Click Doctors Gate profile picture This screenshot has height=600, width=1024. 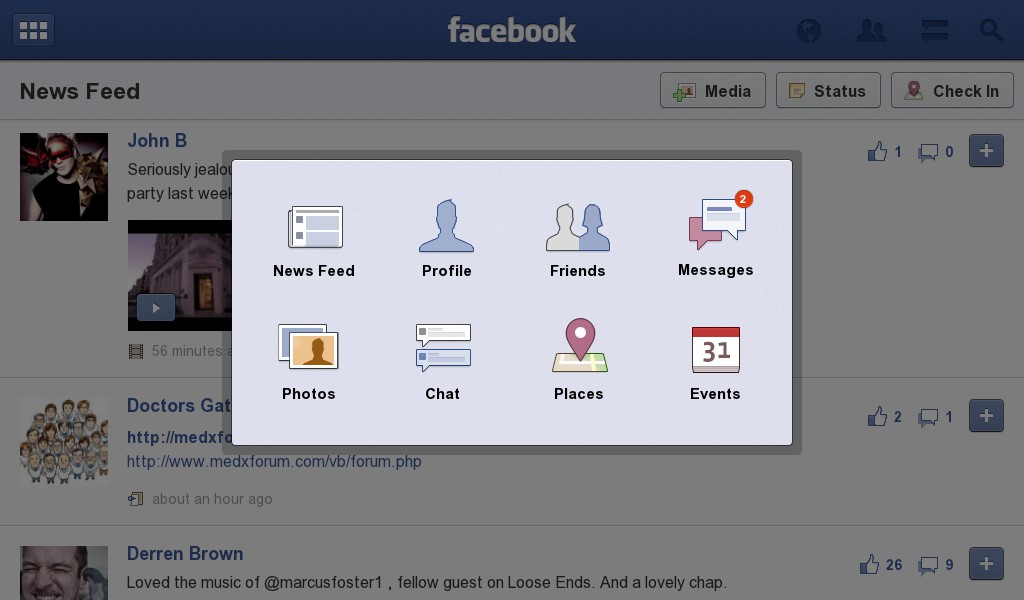point(64,442)
